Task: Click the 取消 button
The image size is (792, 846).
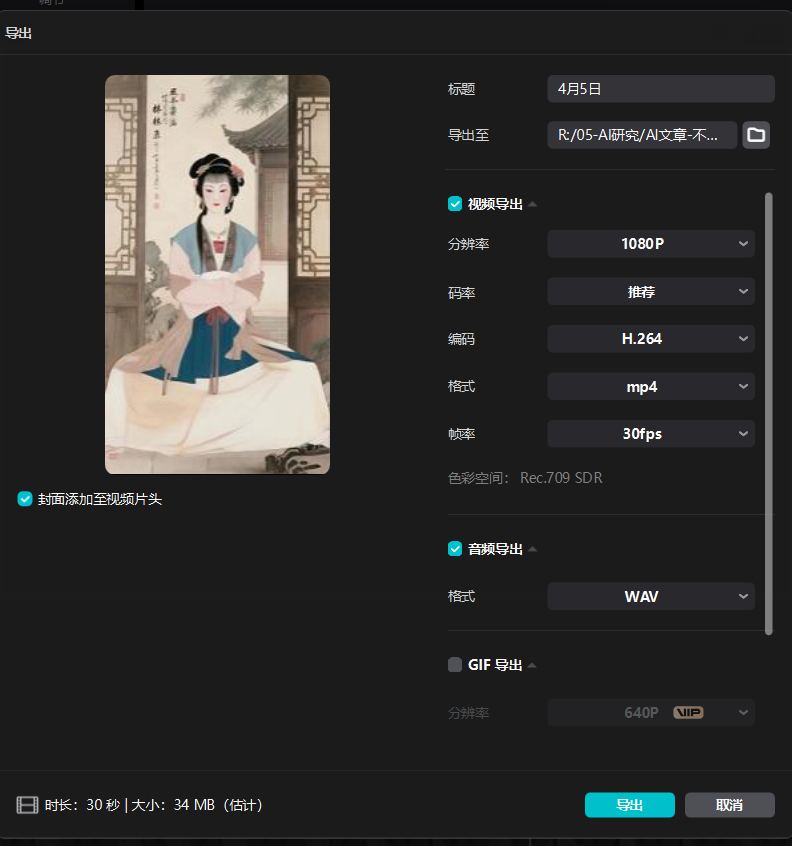Action: 729,805
